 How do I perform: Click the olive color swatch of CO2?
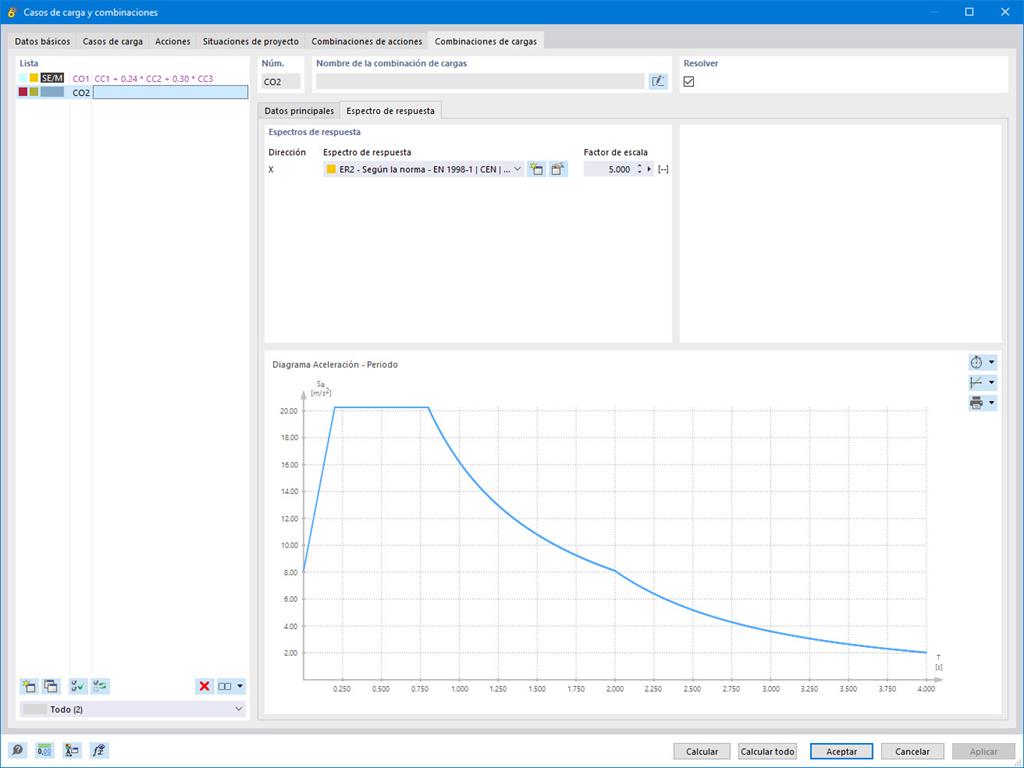pos(34,92)
